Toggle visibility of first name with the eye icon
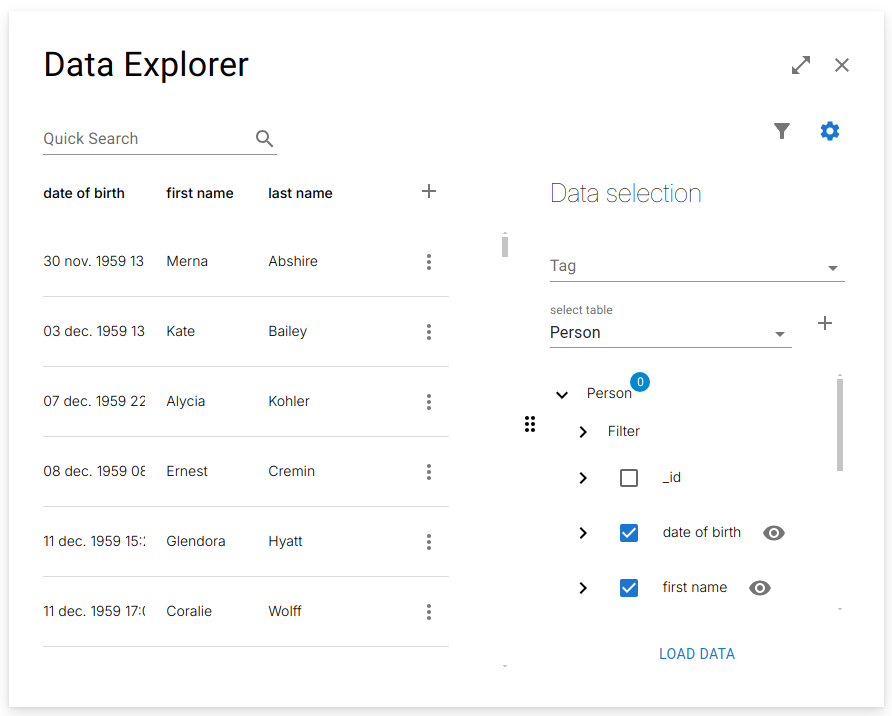This screenshot has width=892, height=716. [760, 588]
